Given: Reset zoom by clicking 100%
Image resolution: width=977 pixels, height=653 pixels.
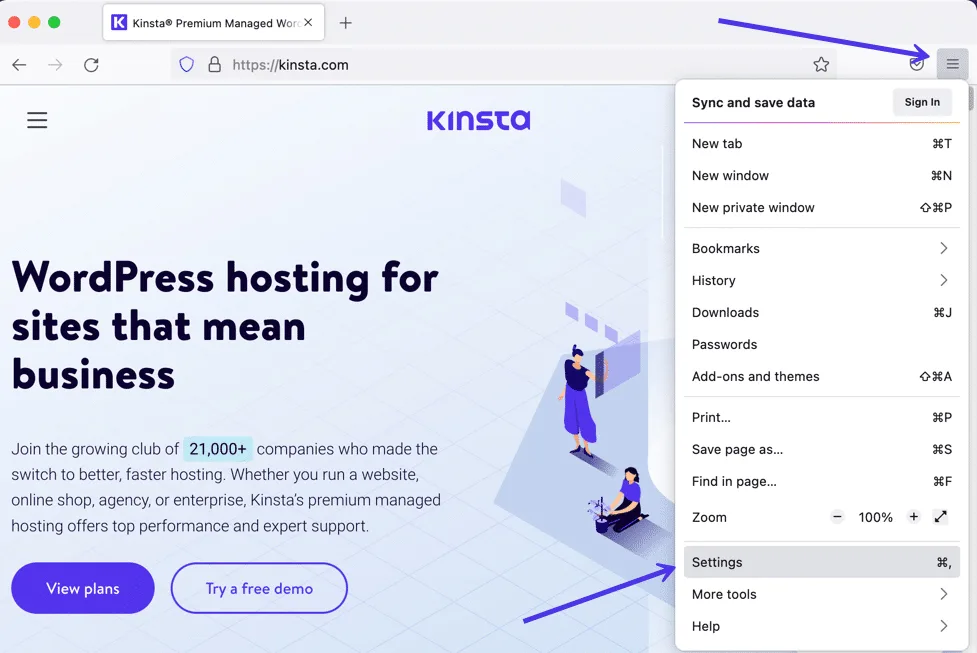Looking at the screenshot, I should 875,517.
